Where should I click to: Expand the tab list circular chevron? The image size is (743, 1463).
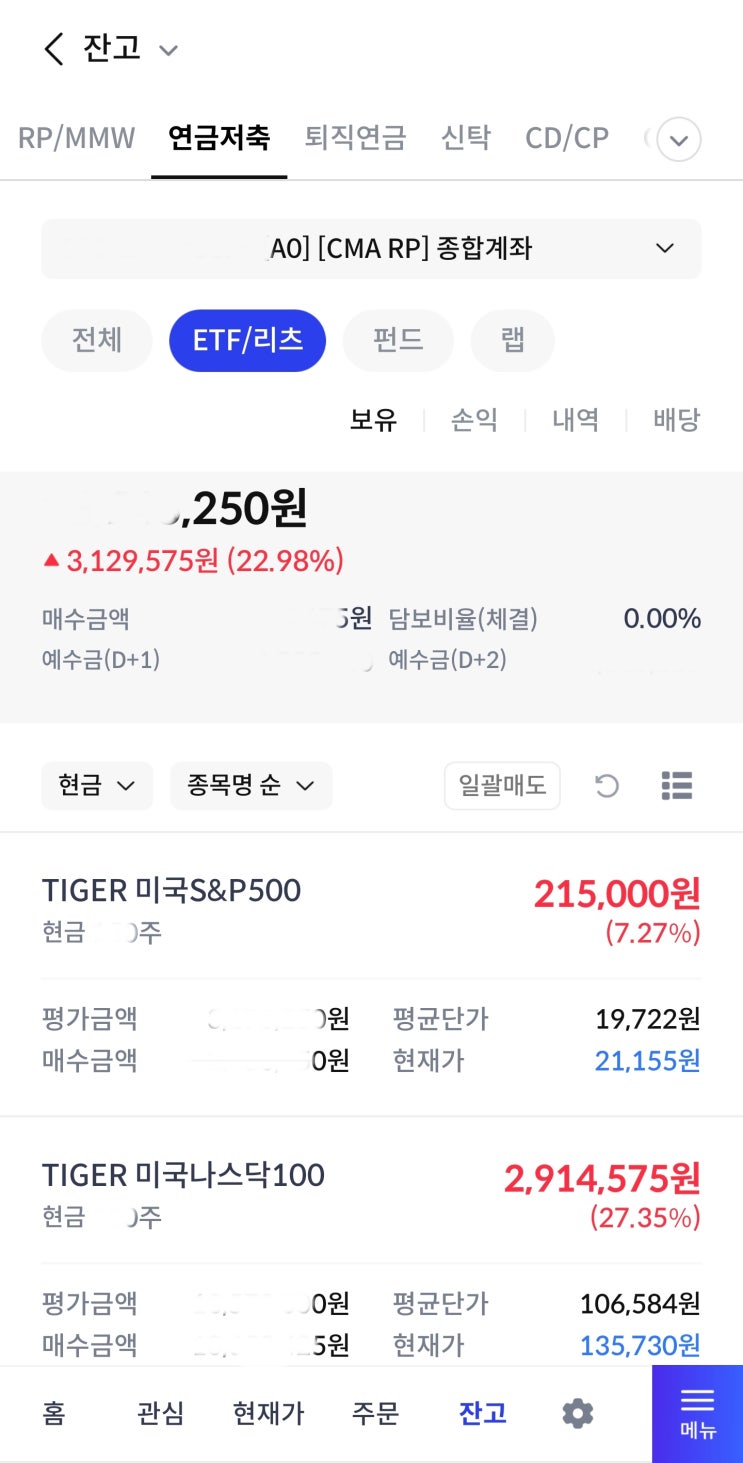tap(678, 139)
